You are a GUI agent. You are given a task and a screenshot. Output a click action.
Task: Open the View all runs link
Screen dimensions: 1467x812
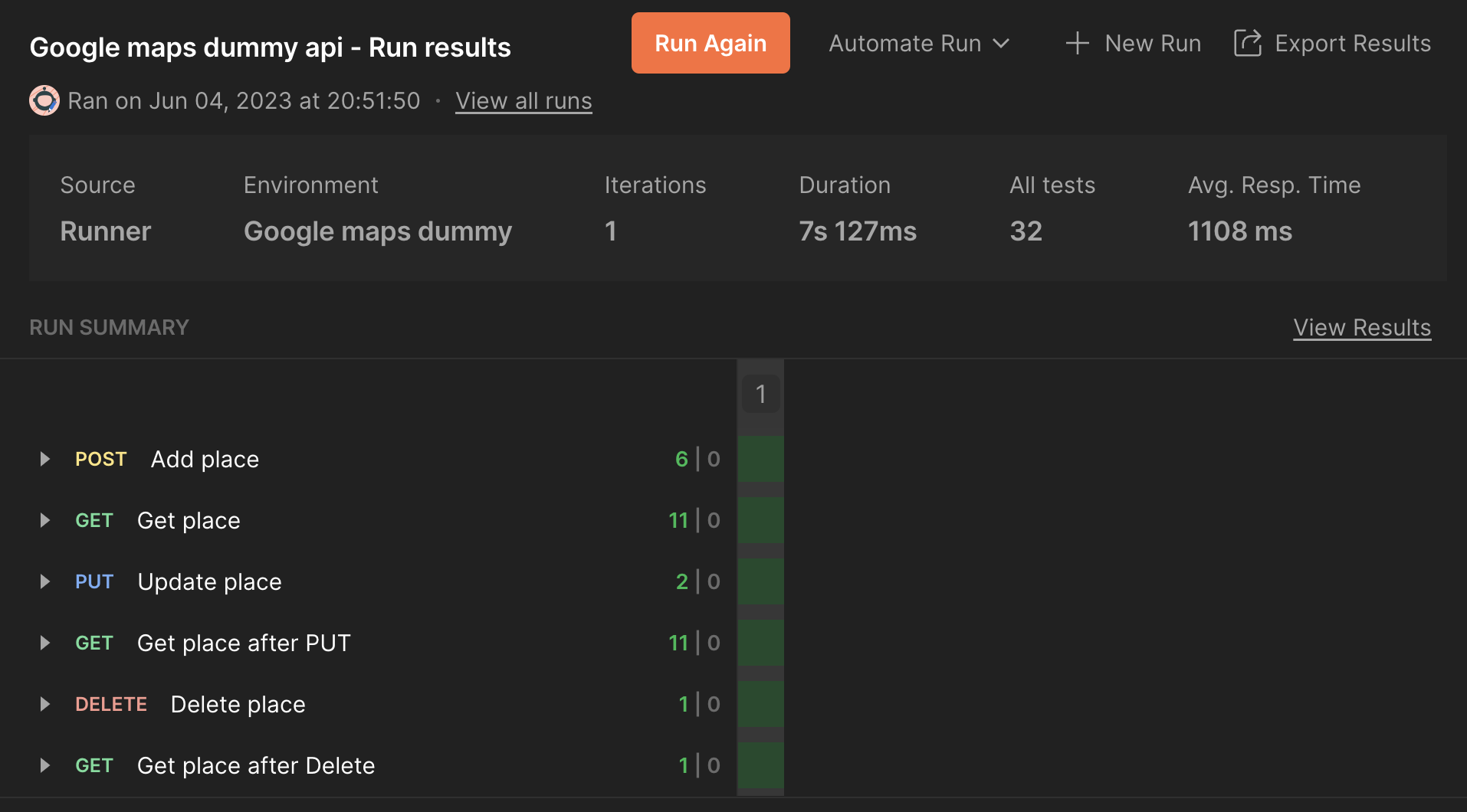tap(523, 101)
